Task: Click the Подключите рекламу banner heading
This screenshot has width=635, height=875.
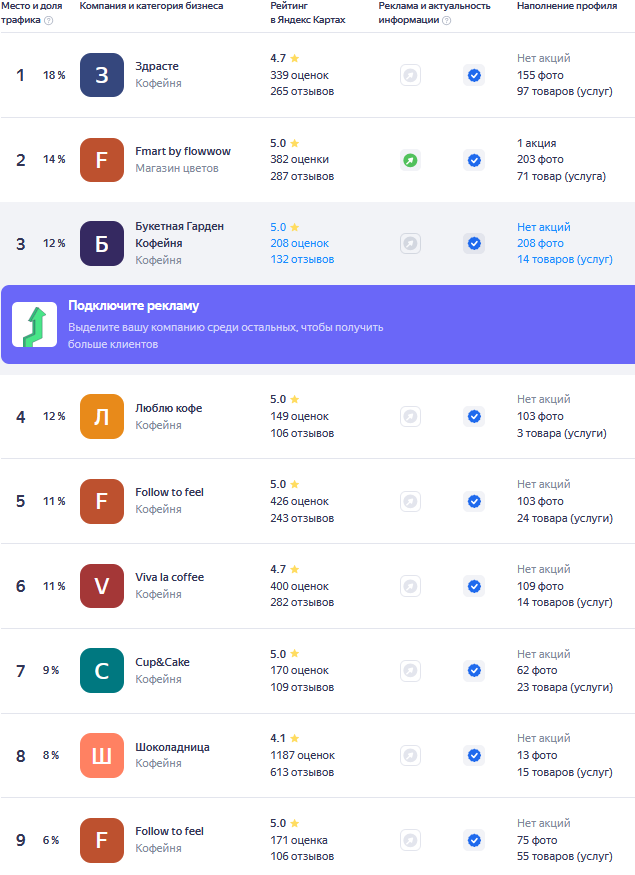Action: 133,306
